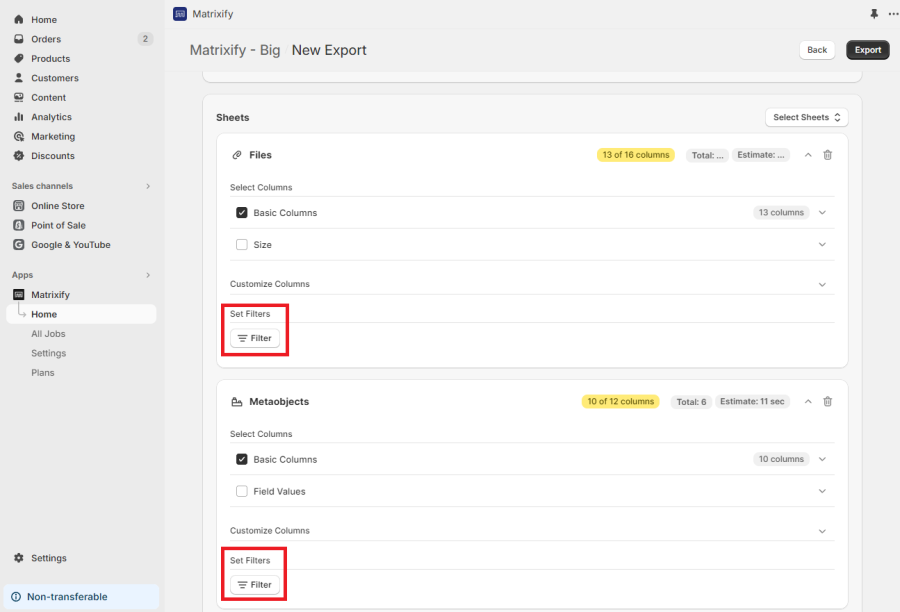Image resolution: width=900 pixels, height=612 pixels.
Task: Delete the Files sheet using trash icon
Action: 827,155
